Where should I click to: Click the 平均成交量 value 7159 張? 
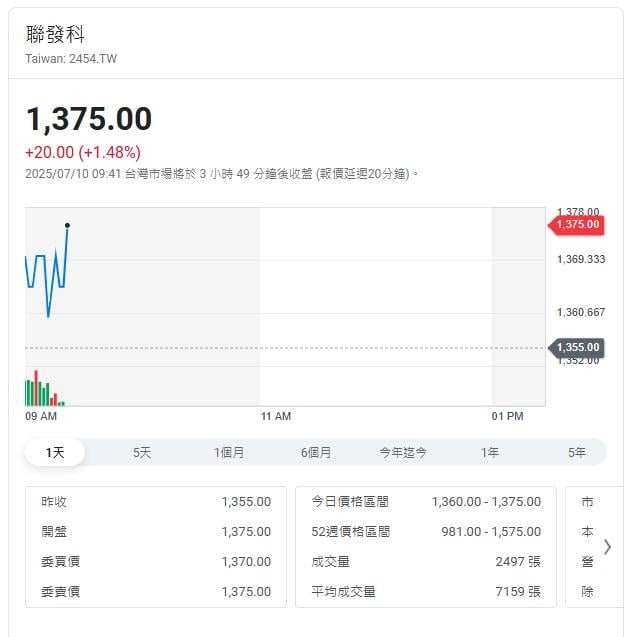(x=518, y=591)
